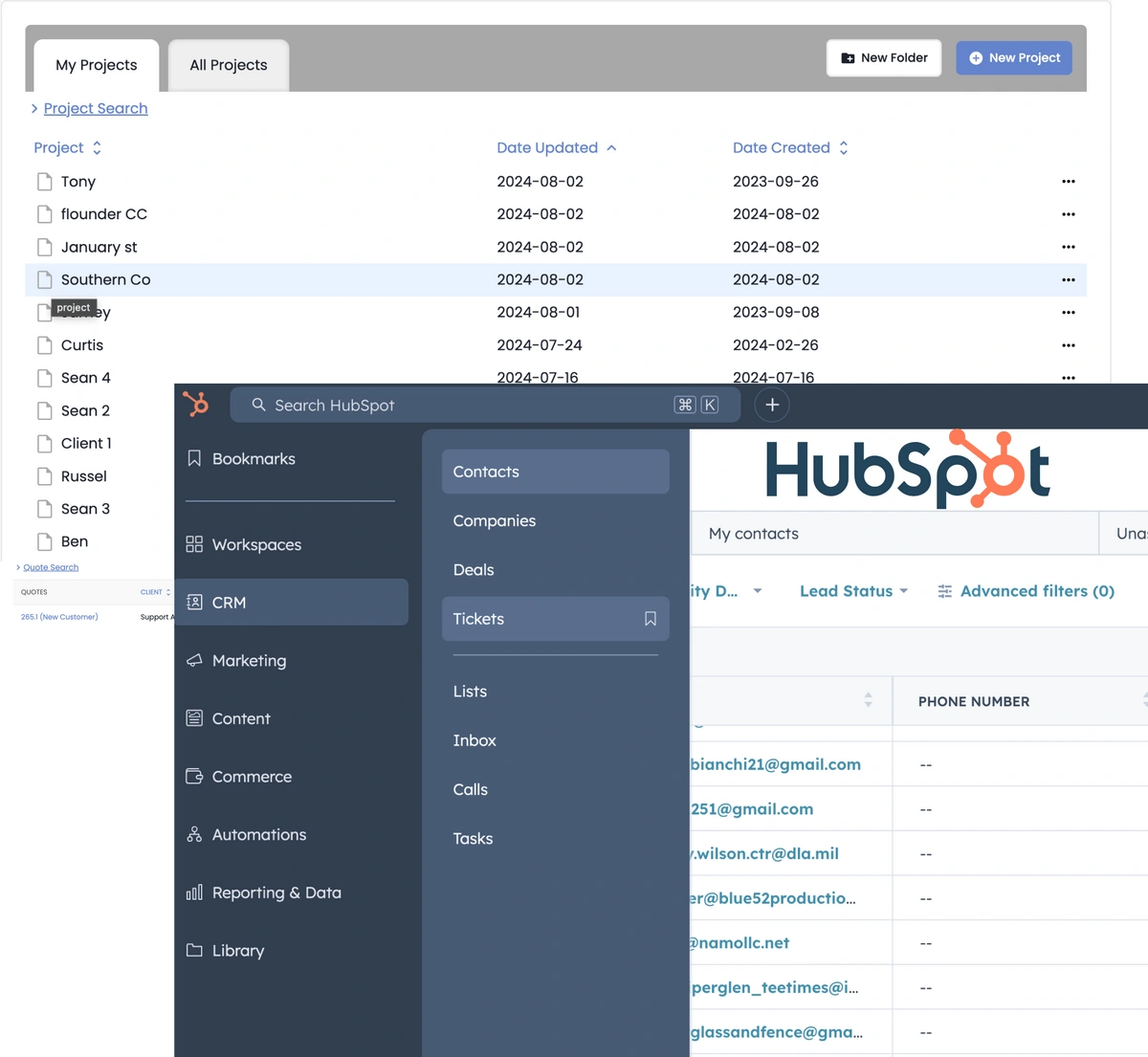Open Inbox from CRM submenu
Screen dimensions: 1148x1057
pyautogui.click(x=475, y=740)
